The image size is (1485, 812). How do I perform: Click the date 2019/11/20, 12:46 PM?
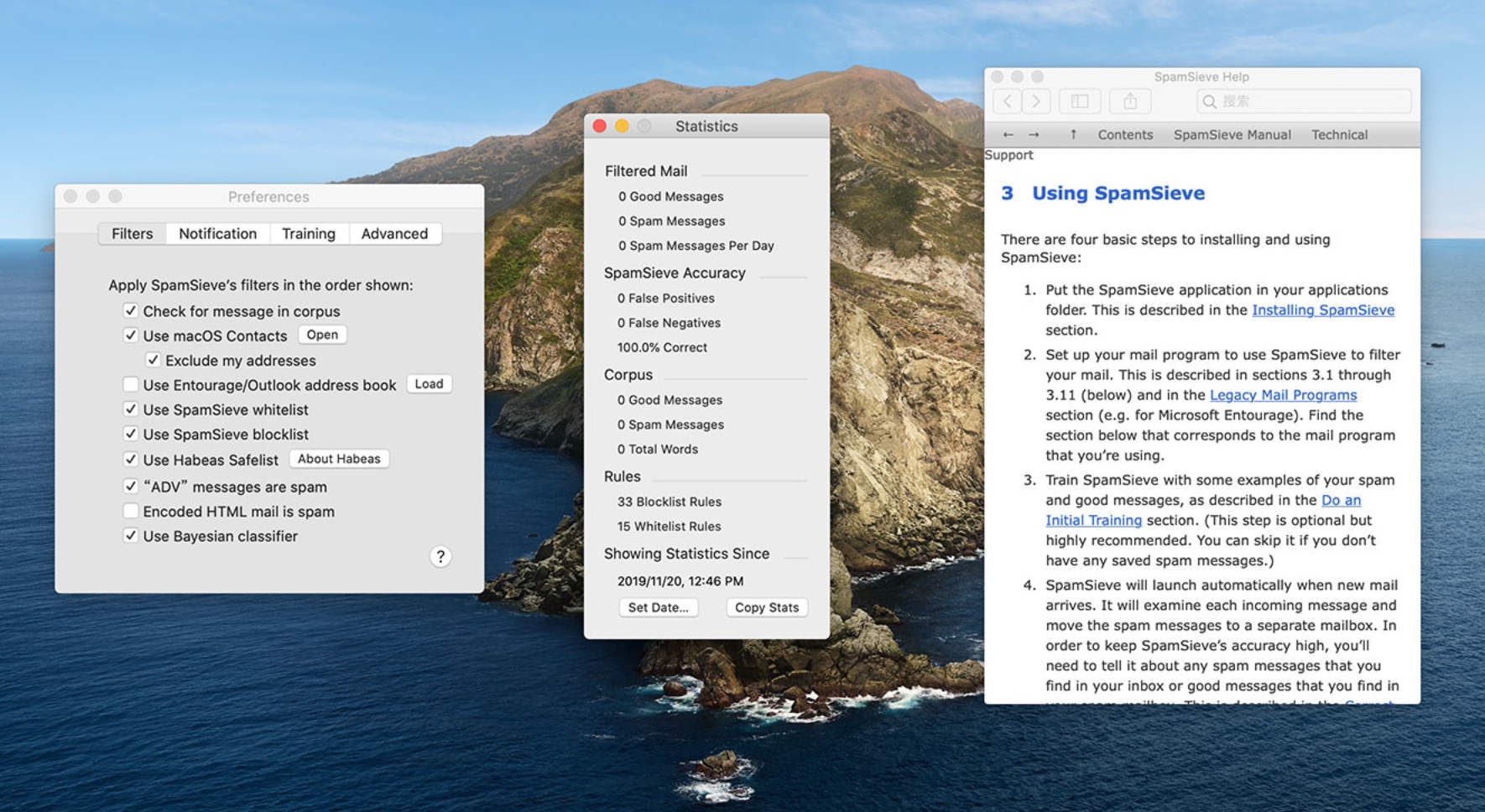[680, 580]
